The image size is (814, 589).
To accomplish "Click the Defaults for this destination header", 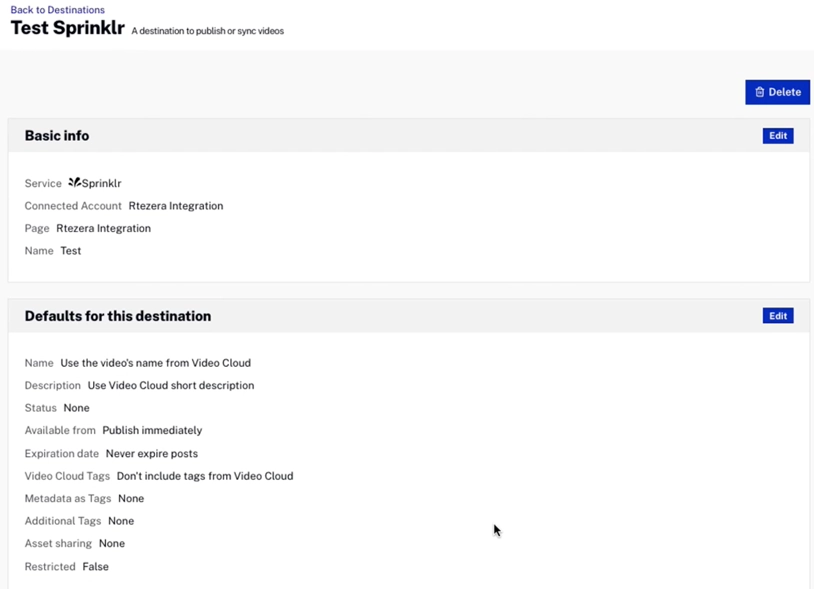I will click(117, 315).
